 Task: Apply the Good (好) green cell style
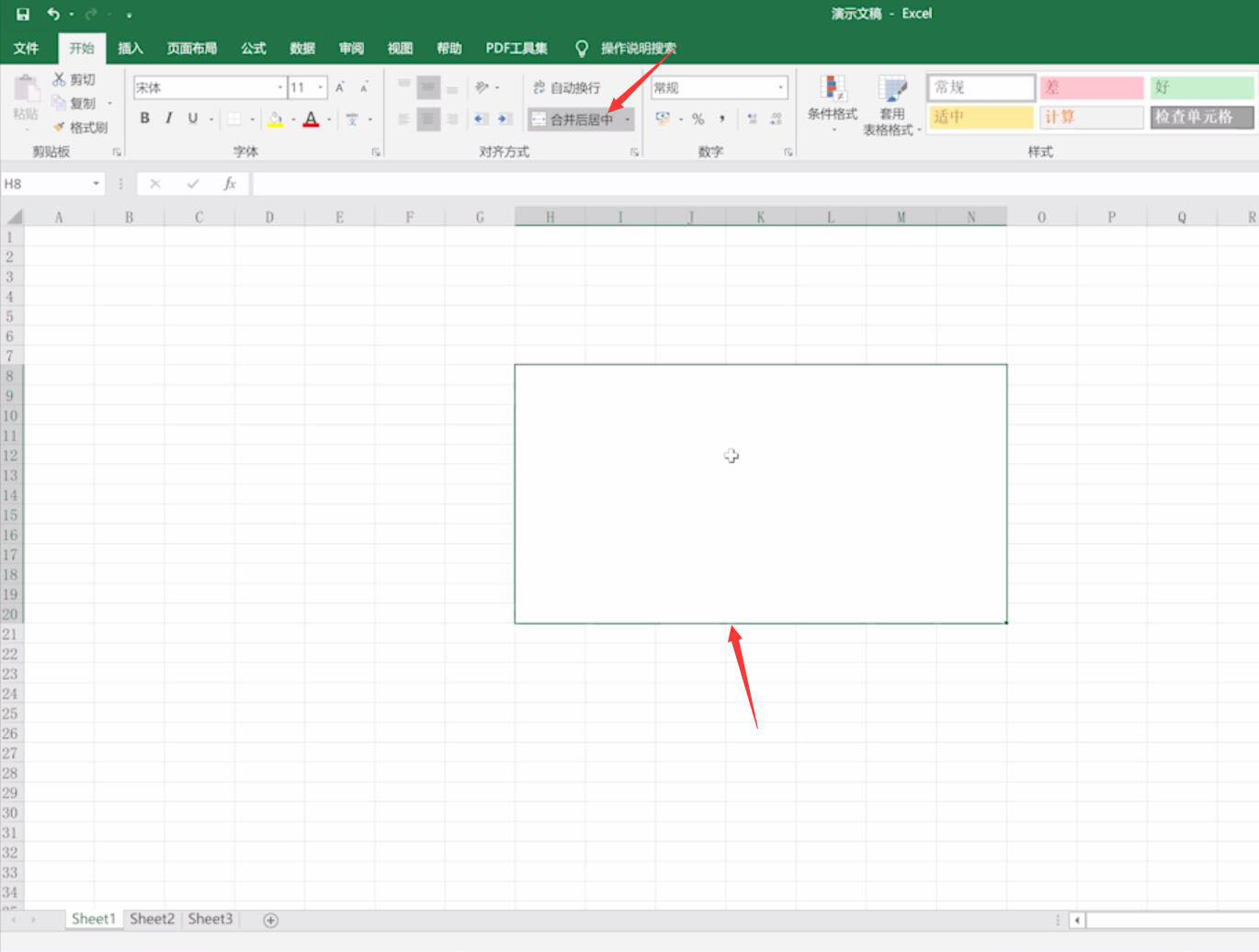1202,87
